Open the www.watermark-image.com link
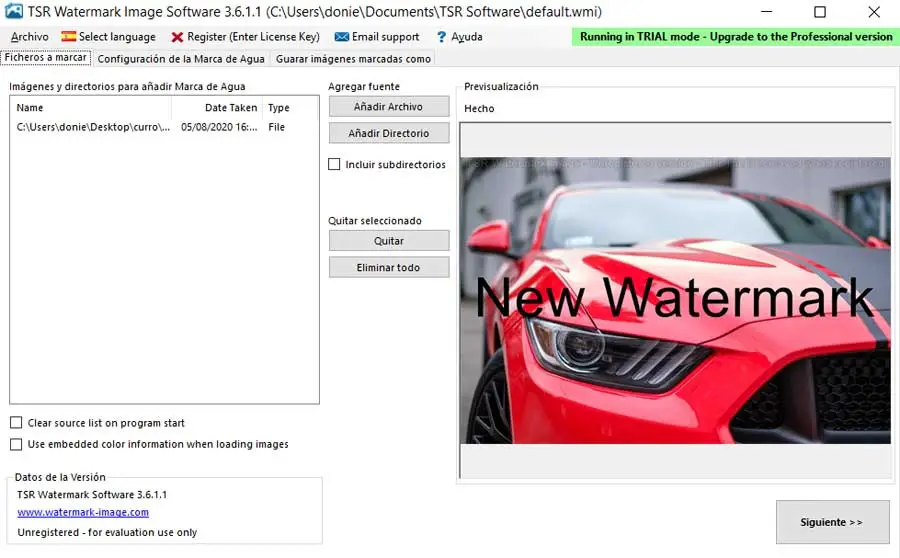Screen dimensions: 900x558 [83, 512]
